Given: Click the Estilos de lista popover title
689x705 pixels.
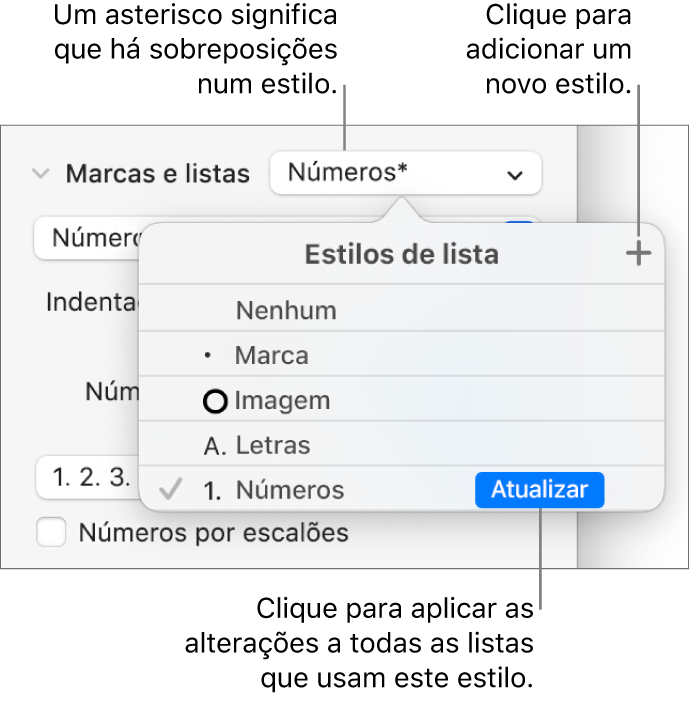Looking at the screenshot, I should pos(401,255).
